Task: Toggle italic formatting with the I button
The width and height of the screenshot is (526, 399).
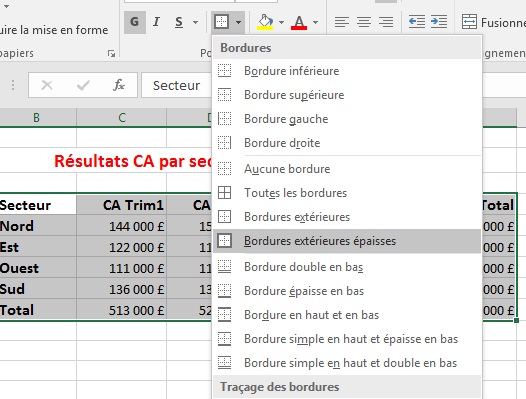Action: click(x=156, y=22)
